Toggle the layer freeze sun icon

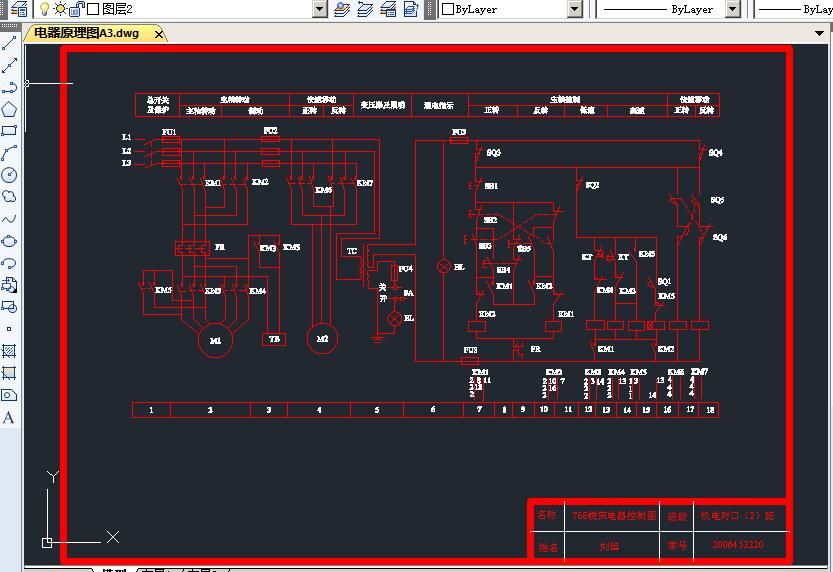coord(61,8)
